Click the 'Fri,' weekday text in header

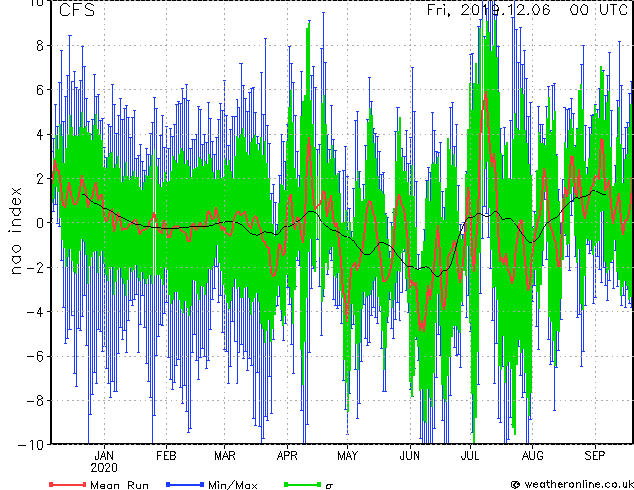point(440,10)
